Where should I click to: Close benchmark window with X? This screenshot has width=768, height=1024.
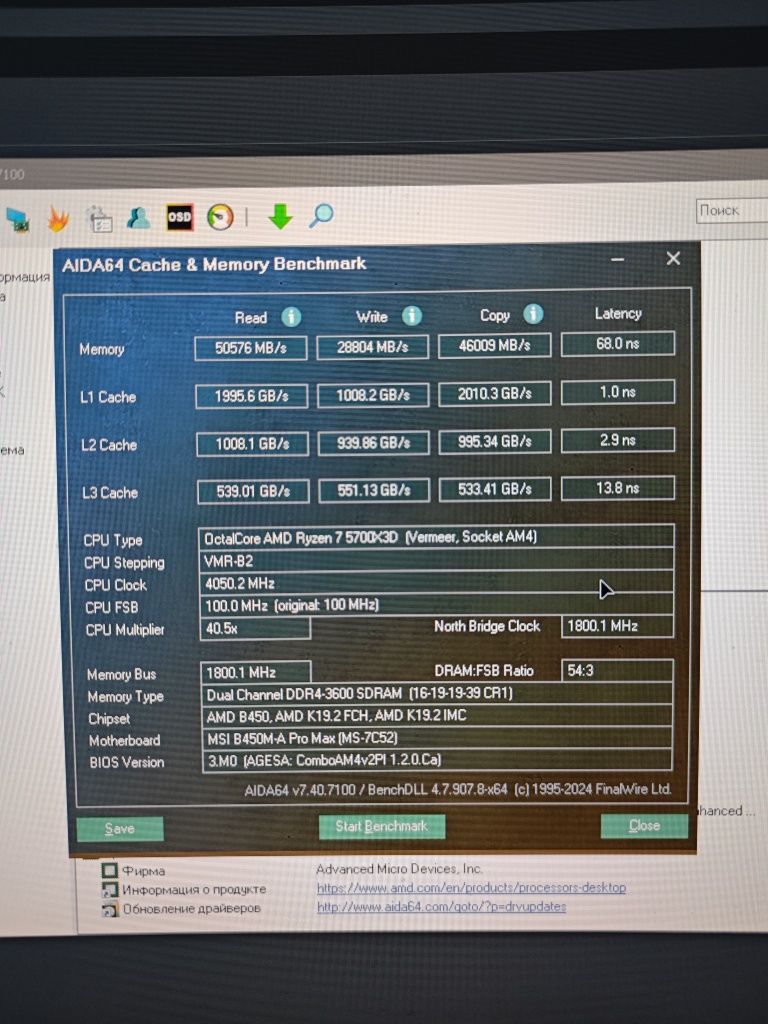[673, 259]
